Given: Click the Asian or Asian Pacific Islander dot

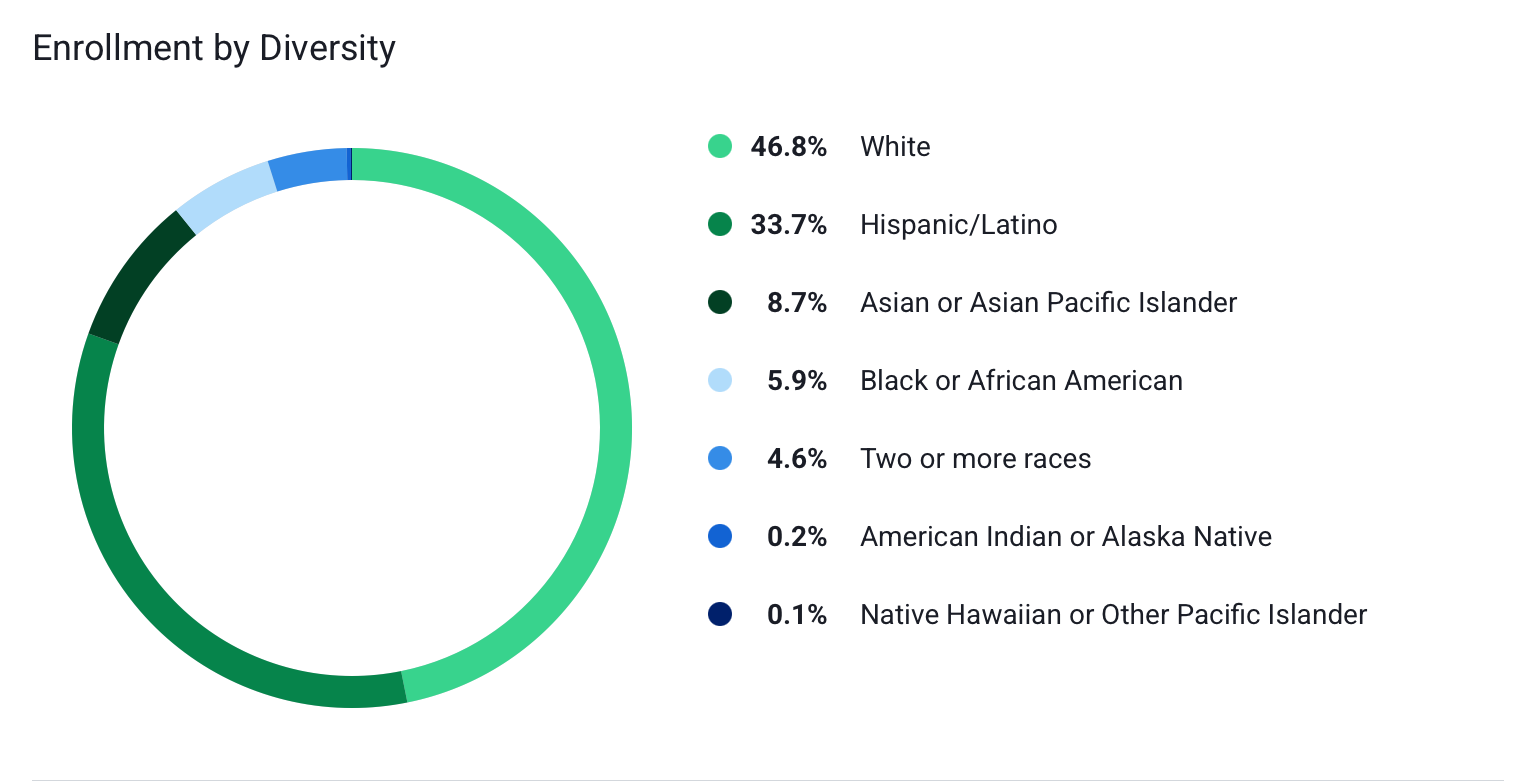Looking at the screenshot, I should point(720,302).
